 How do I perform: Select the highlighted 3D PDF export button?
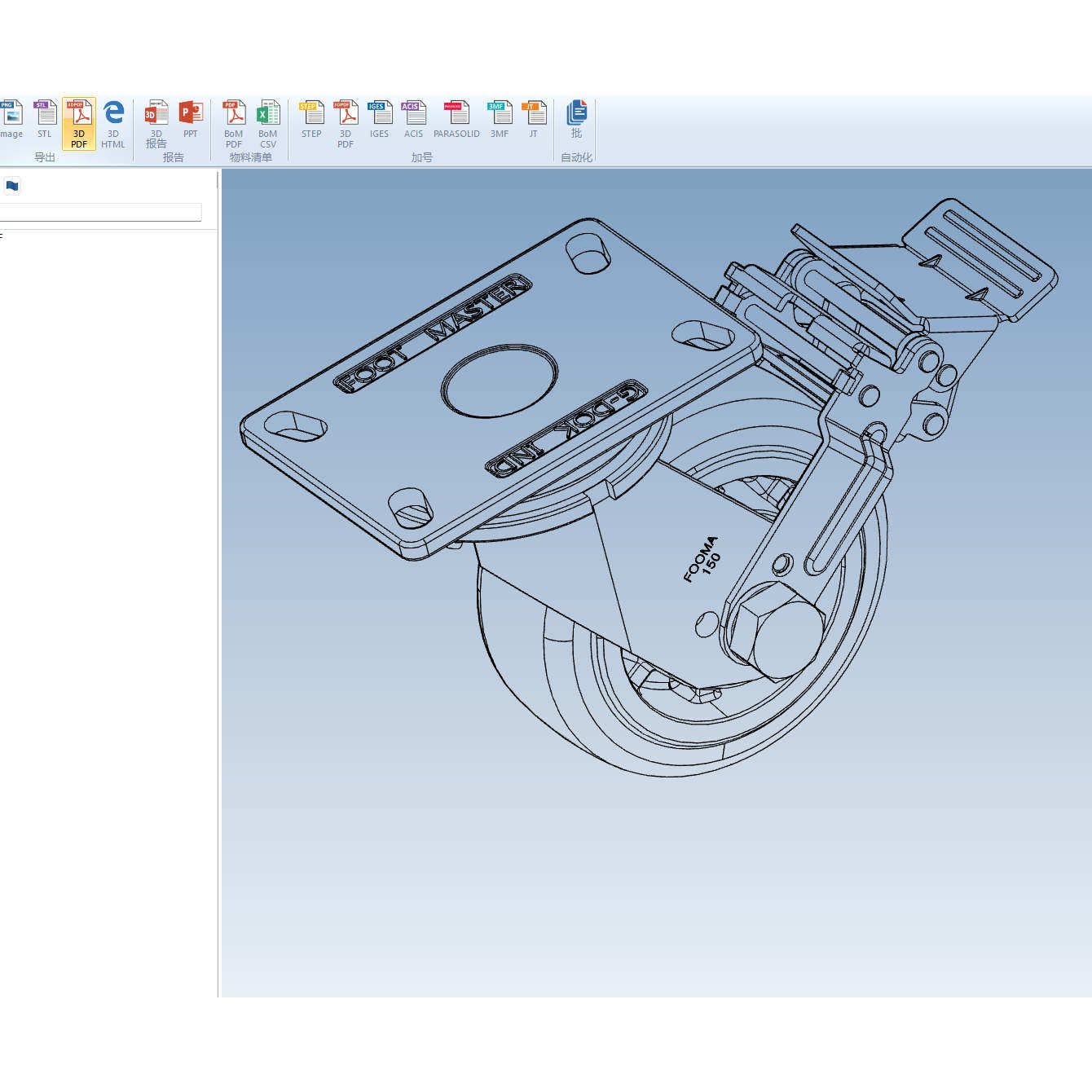click(x=79, y=124)
